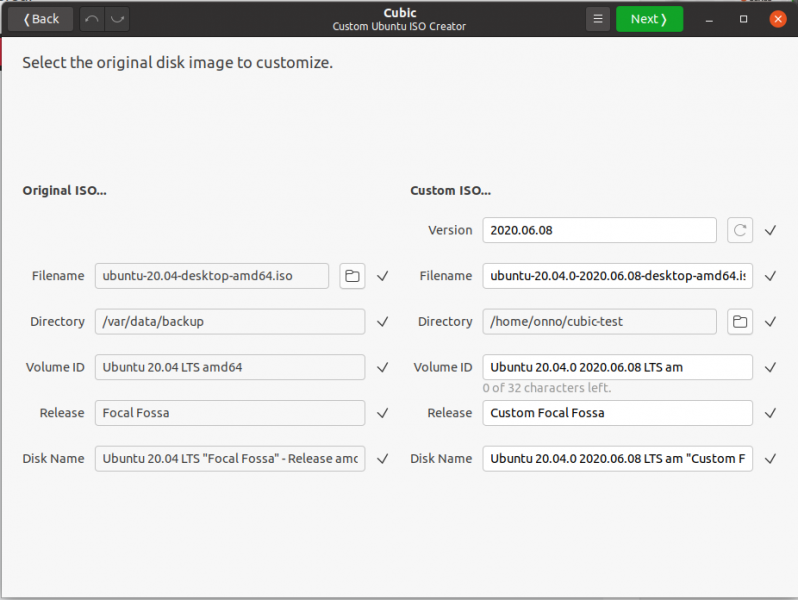Maximize the Cubic window
The height and width of the screenshot is (600, 798).
(743, 19)
